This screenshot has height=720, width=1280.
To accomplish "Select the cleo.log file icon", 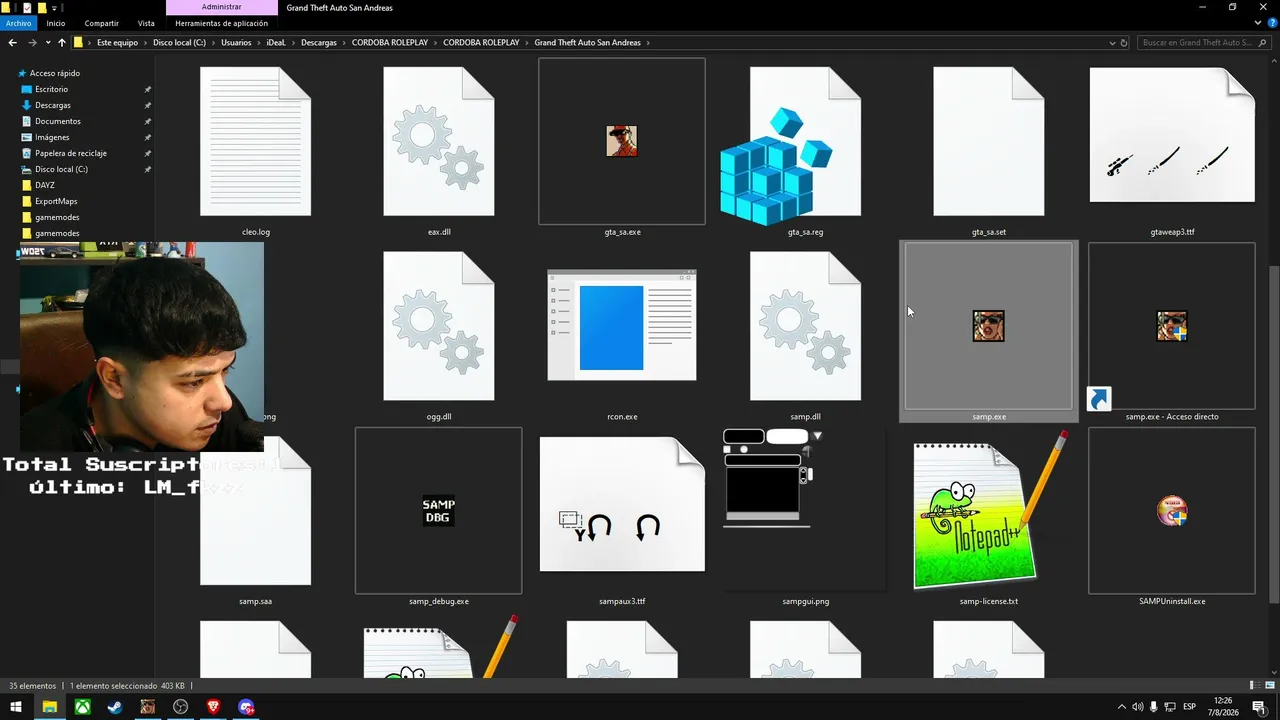I will click(x=255, y=141).
